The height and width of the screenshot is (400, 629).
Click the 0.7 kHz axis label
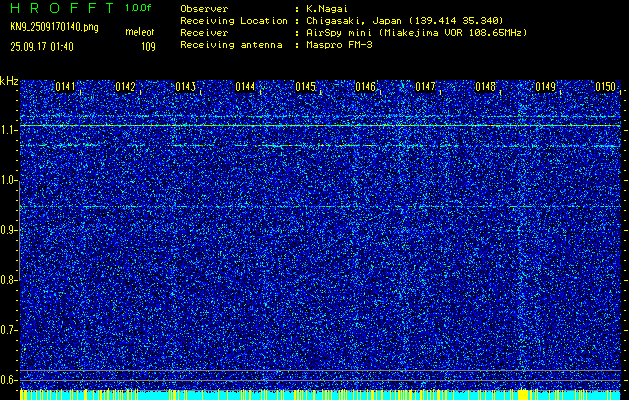[8, 330]
